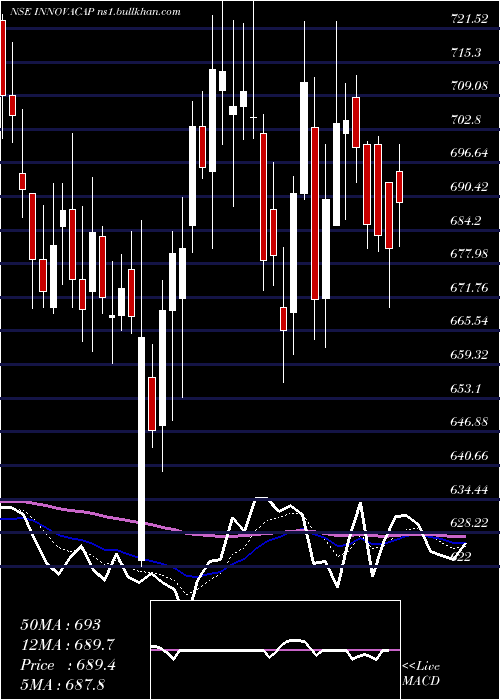
Task: Click the 50MA : 693 readout
Action: click(x=61, y=625)
